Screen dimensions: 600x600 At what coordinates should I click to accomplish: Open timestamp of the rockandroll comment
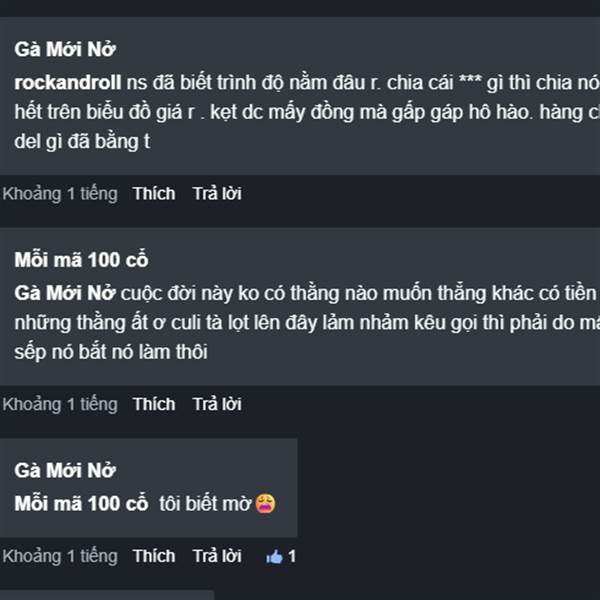[x=60, y=193]
